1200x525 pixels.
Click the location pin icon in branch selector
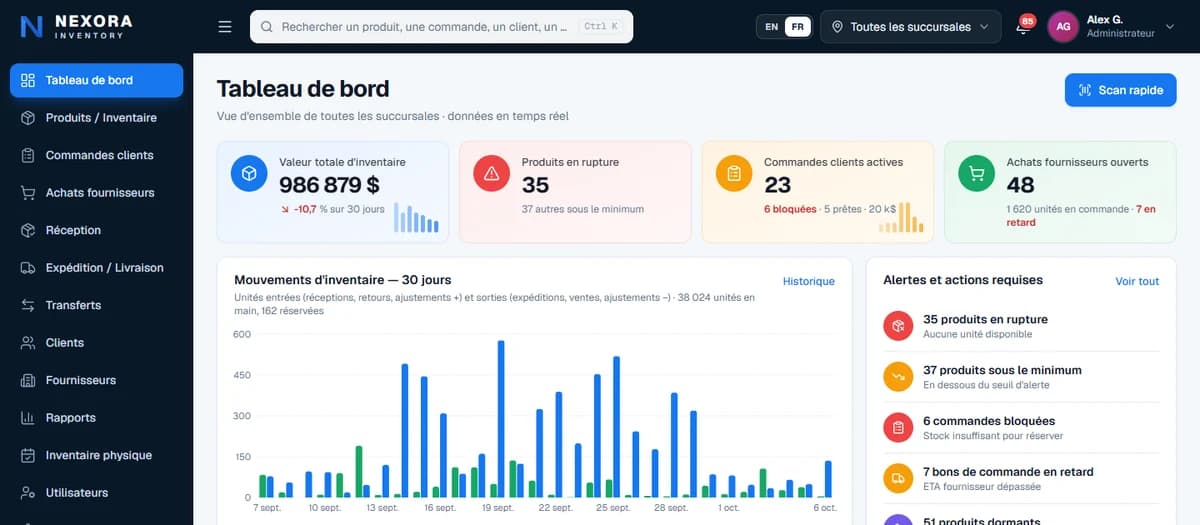tap(838, 27)
